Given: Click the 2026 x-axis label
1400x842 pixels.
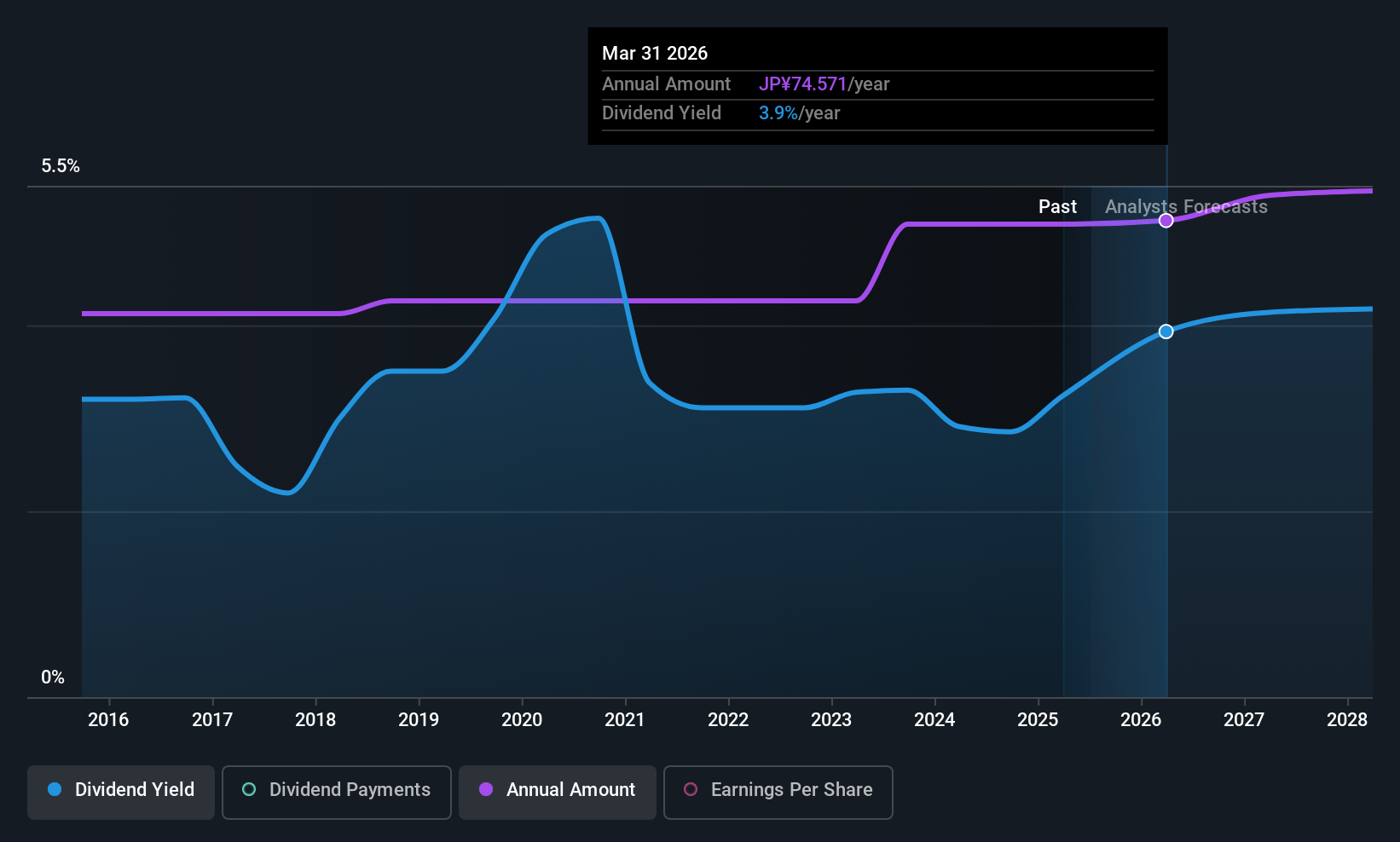Looking at the screenshot, I should coord(1141,720).
